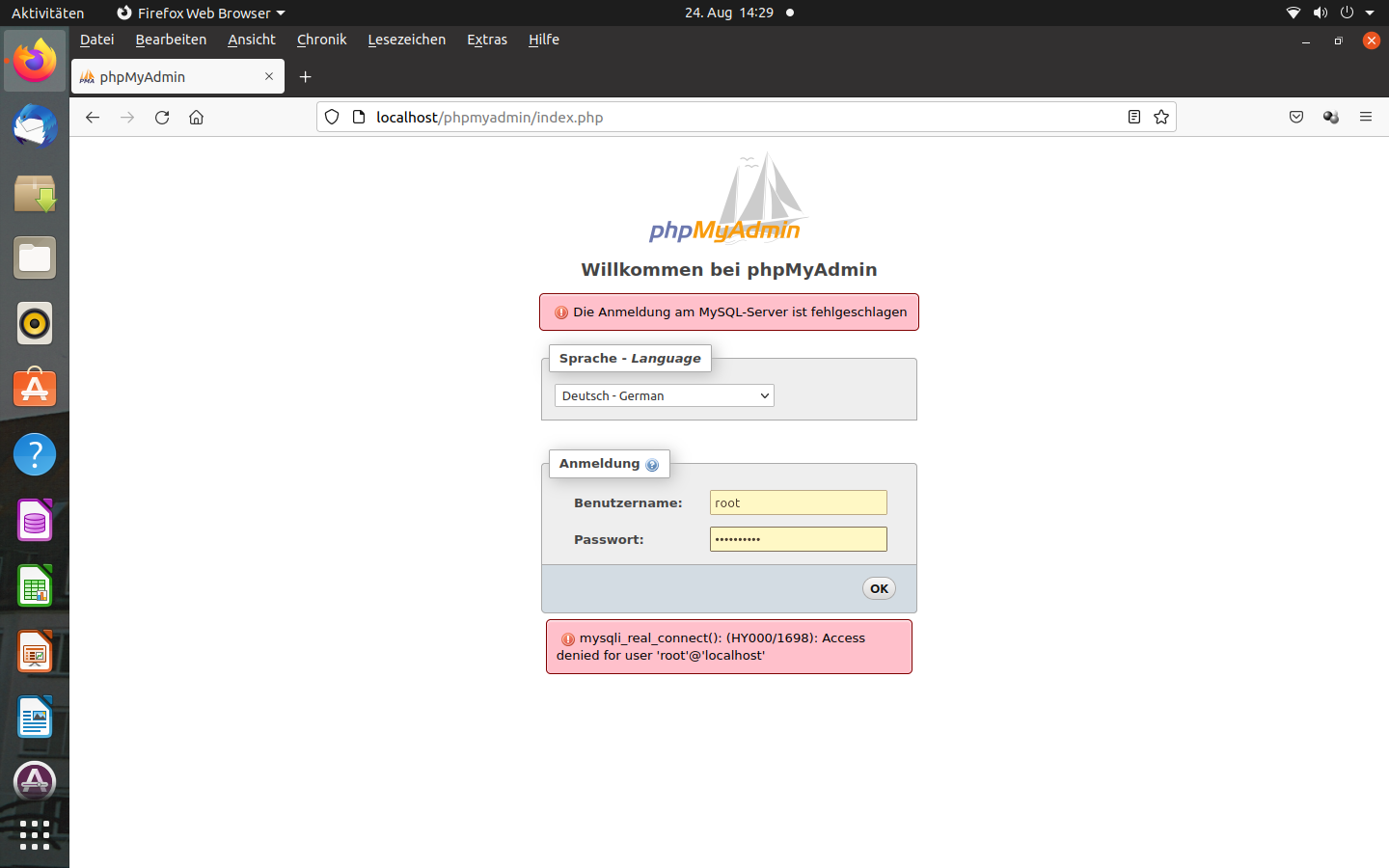This screenshot has width=1389, height=868.
Task: Launch Thunderbird mail from the dock
Action: tap(35, 126)
